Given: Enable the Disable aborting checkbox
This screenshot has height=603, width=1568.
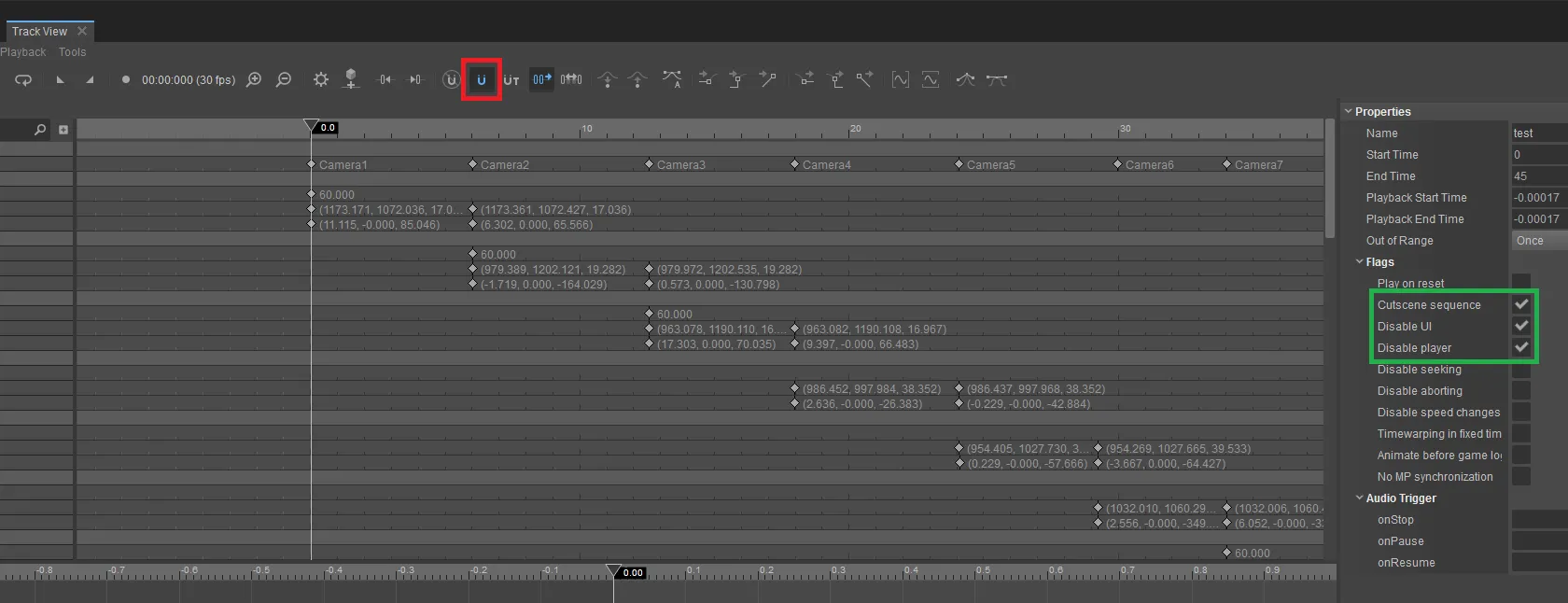Looking at the screenshot, I should [x=1521, y=390].
